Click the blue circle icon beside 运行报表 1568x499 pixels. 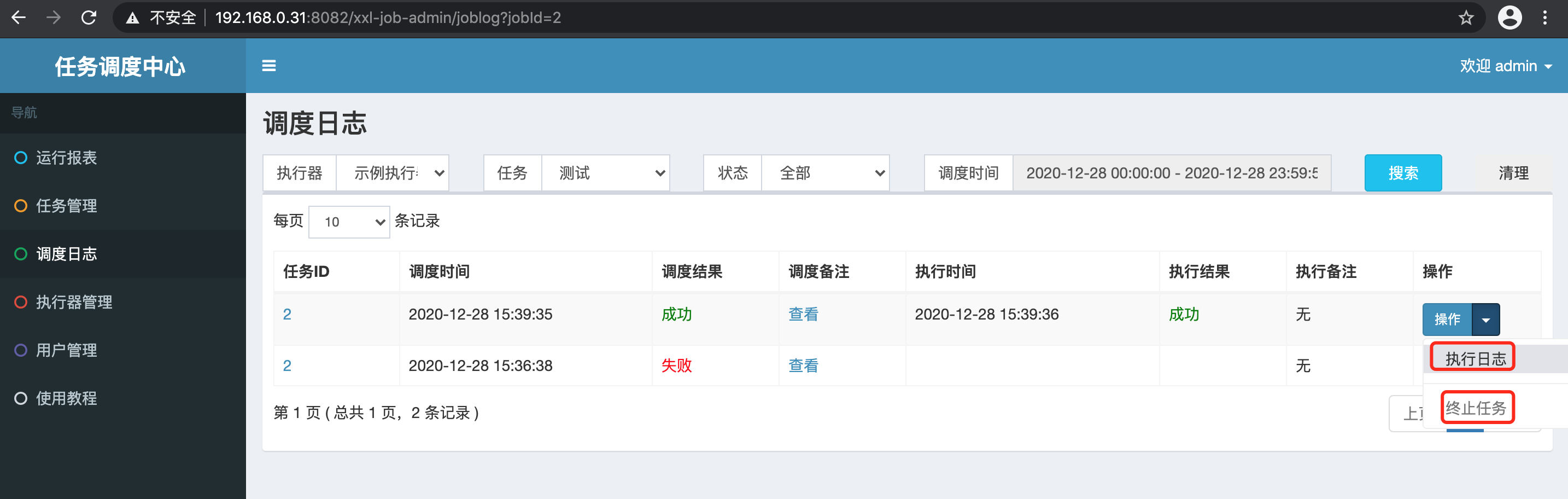(x=21, y=158)
